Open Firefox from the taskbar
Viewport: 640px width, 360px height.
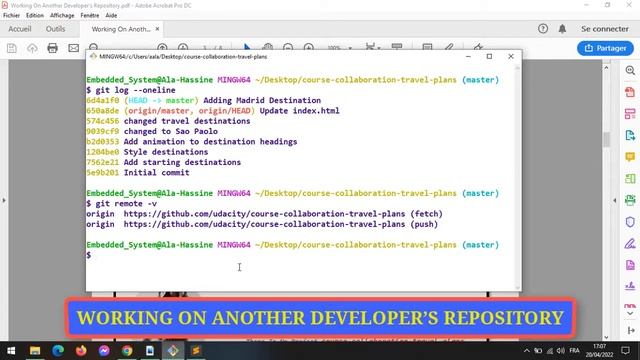[x=81, y=351]
